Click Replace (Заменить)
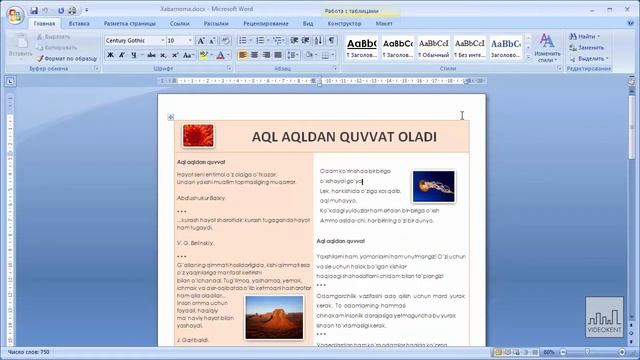Viewport: 640px width, 360px height. pos(587,48)
